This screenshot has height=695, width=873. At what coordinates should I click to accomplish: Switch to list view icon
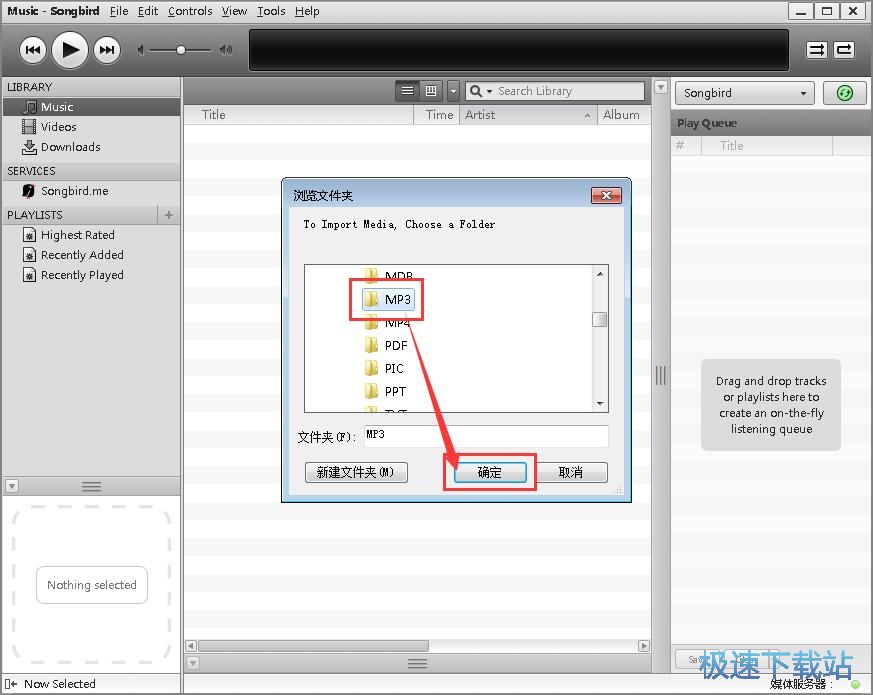coord(407,91)
